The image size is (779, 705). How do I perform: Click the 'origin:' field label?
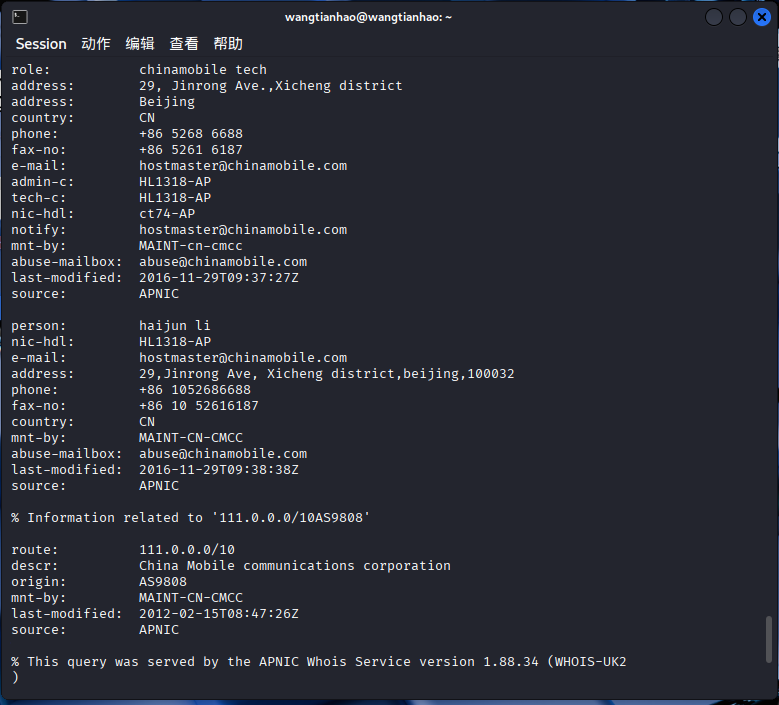[x=39, y=582]
